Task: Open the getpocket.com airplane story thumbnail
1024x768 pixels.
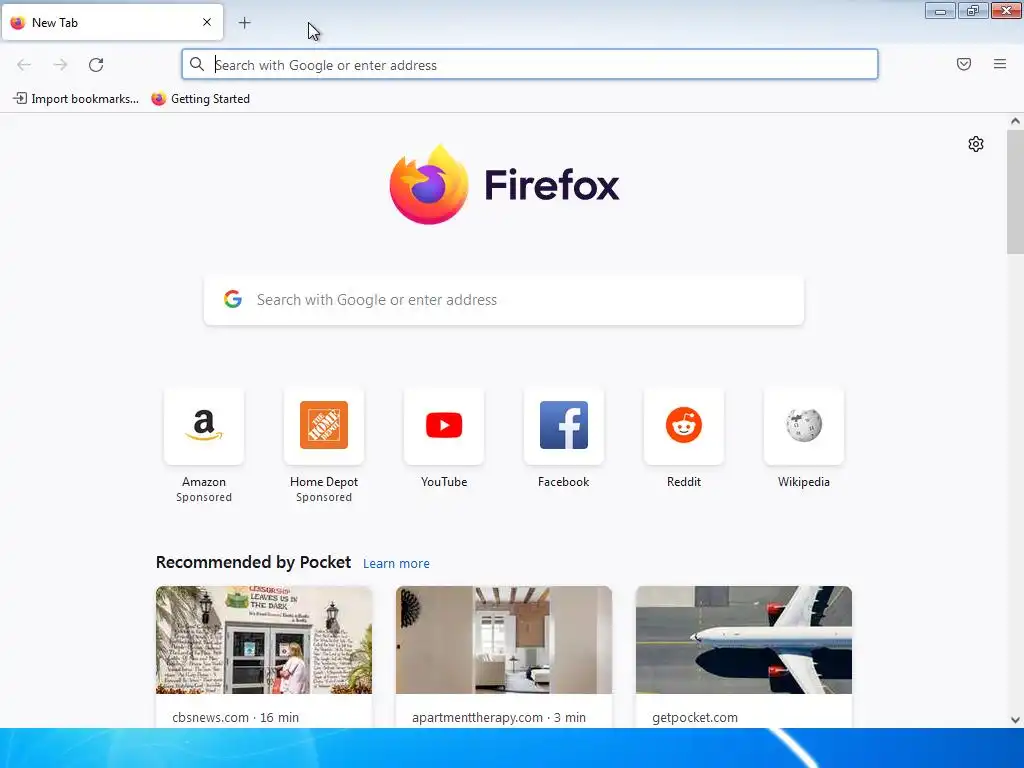Action: point(744,640)
